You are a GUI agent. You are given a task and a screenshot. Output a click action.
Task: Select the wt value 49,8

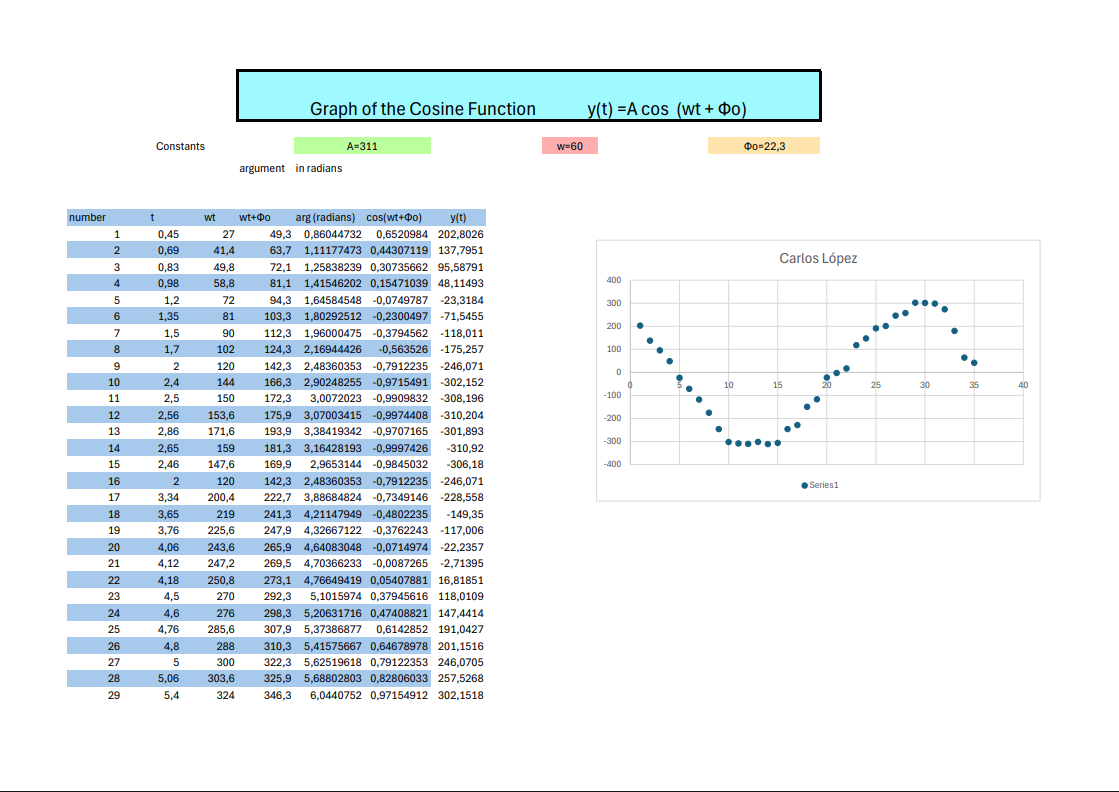224,267
